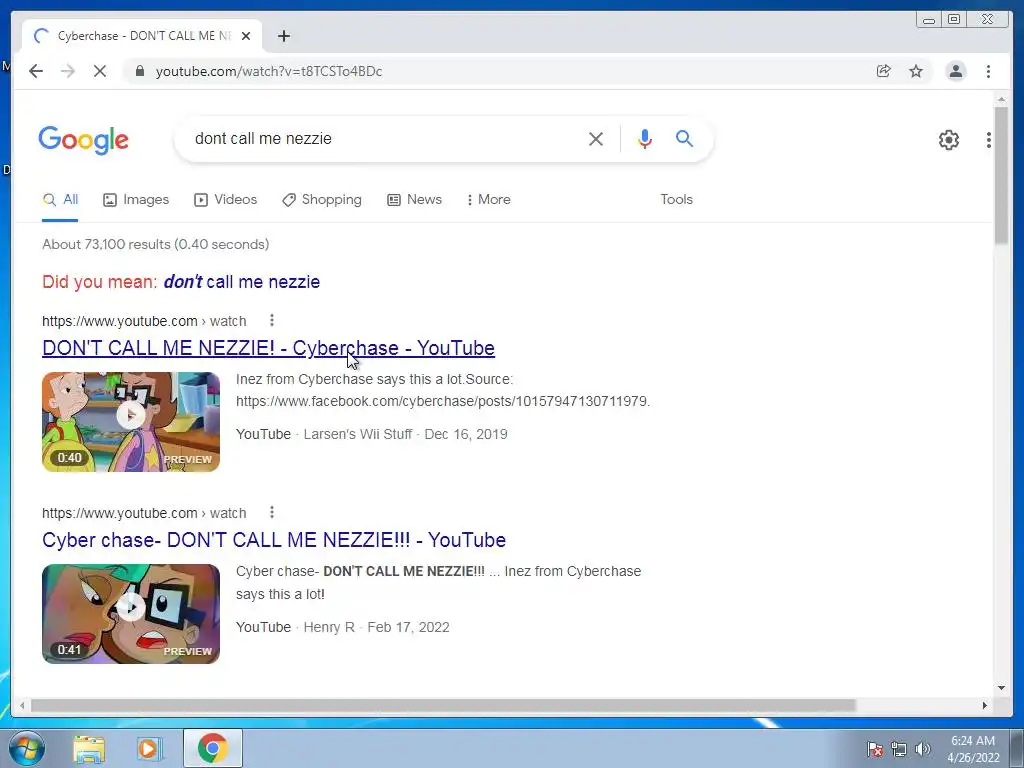Screen dimensions: 1024x768
Task: Click 'Henry R · Feb 17, 2022' text
Action: point(376,628)
